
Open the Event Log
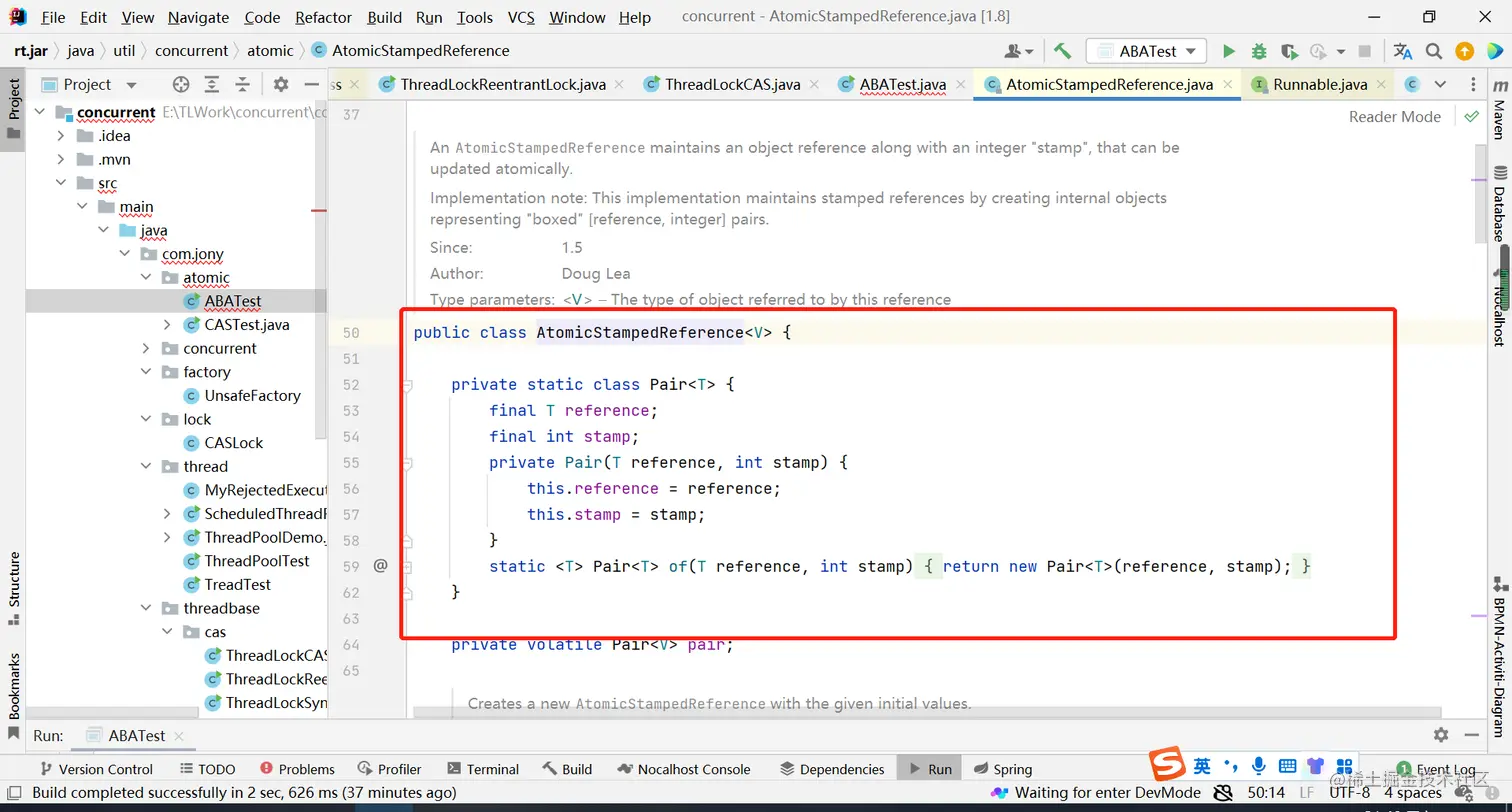click(x=1437, y=769)
